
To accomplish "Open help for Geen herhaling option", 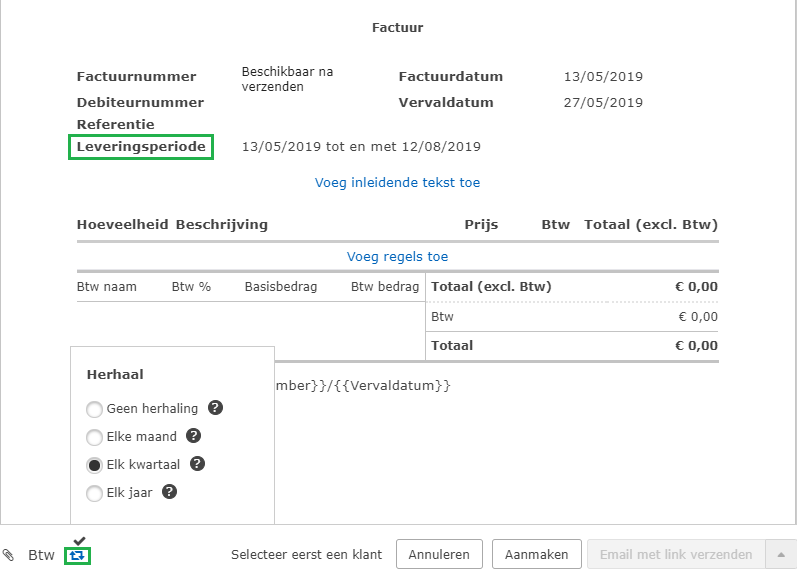I will [x=215, y=408].
